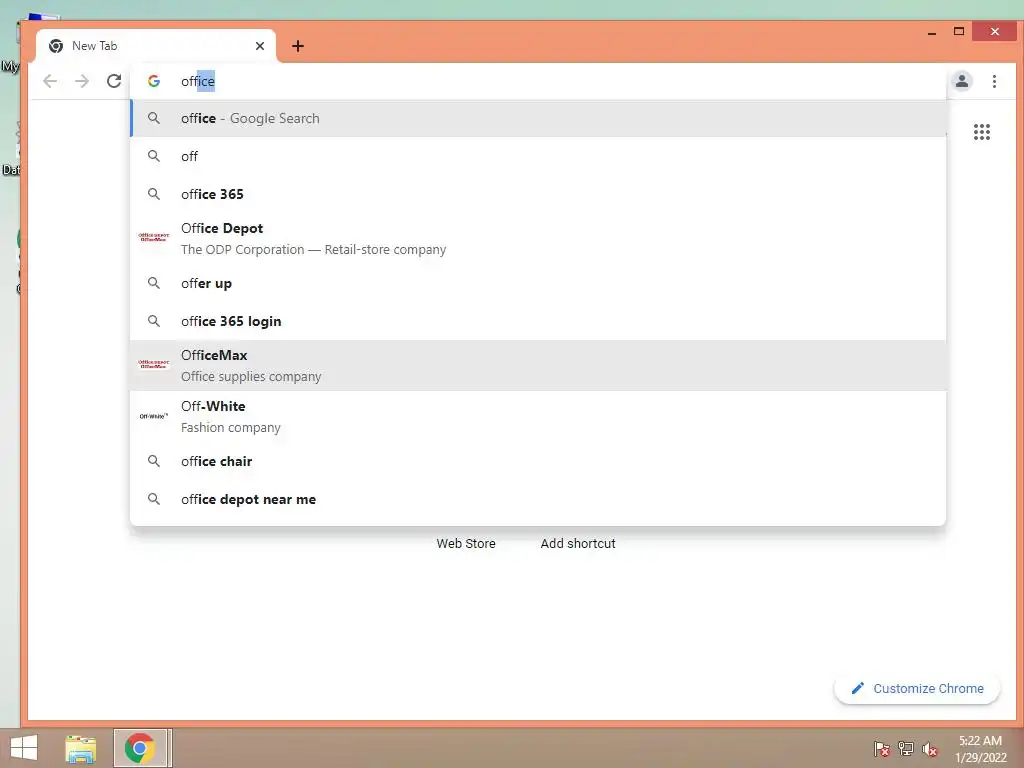The height and width of the screenshot is (768, 1024).
Task: Click the muted volume tray icon
Action: click(930, 749)
